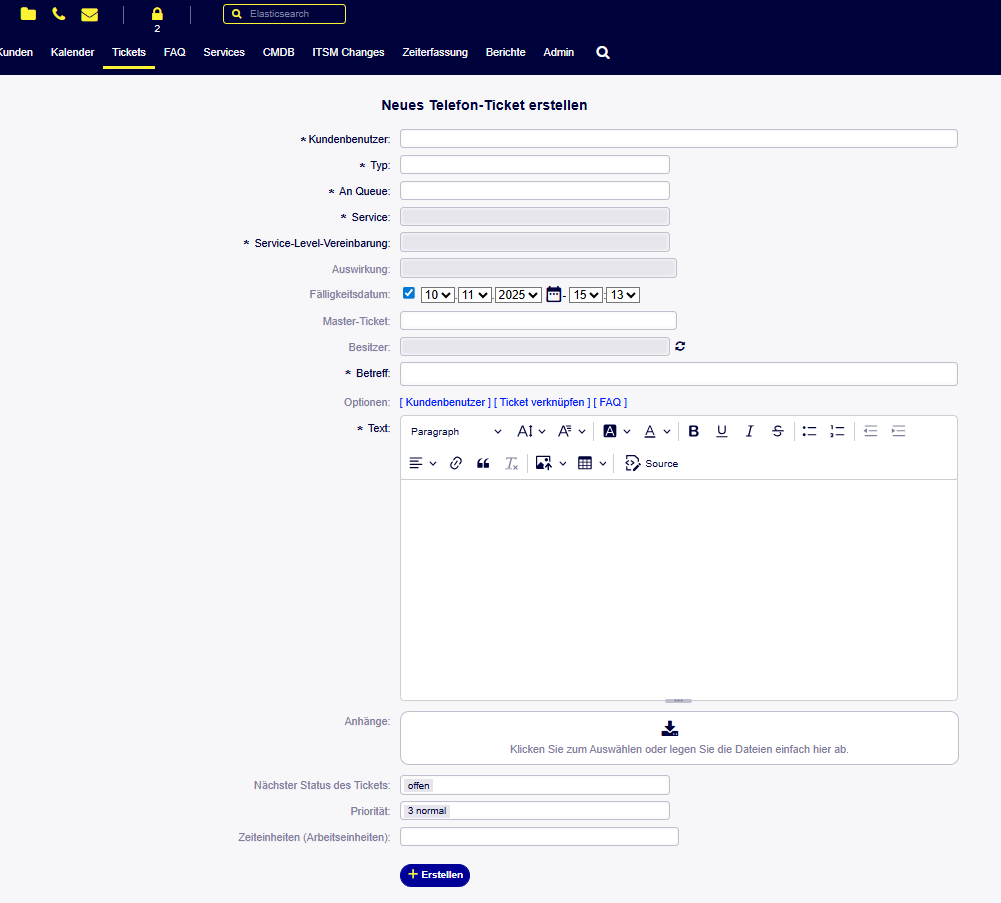This screenshot has height=903, width=1001.
Task: Insert a link using the editor's link icon
Action: pos(456,463)
